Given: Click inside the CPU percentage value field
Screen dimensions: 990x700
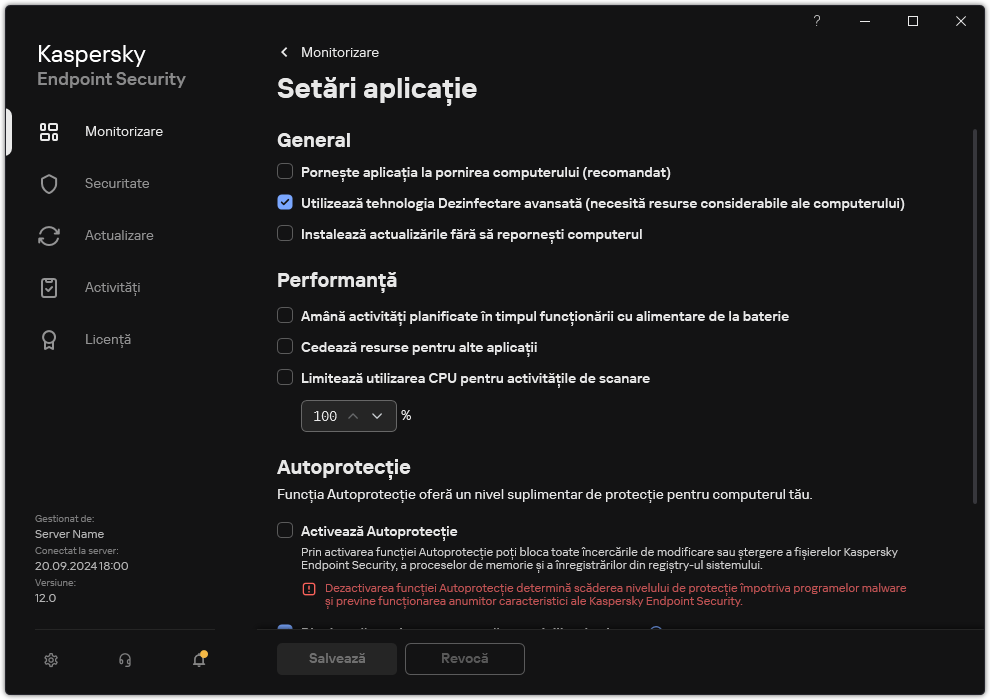Looking at the screenshot, I should (325, 415).
